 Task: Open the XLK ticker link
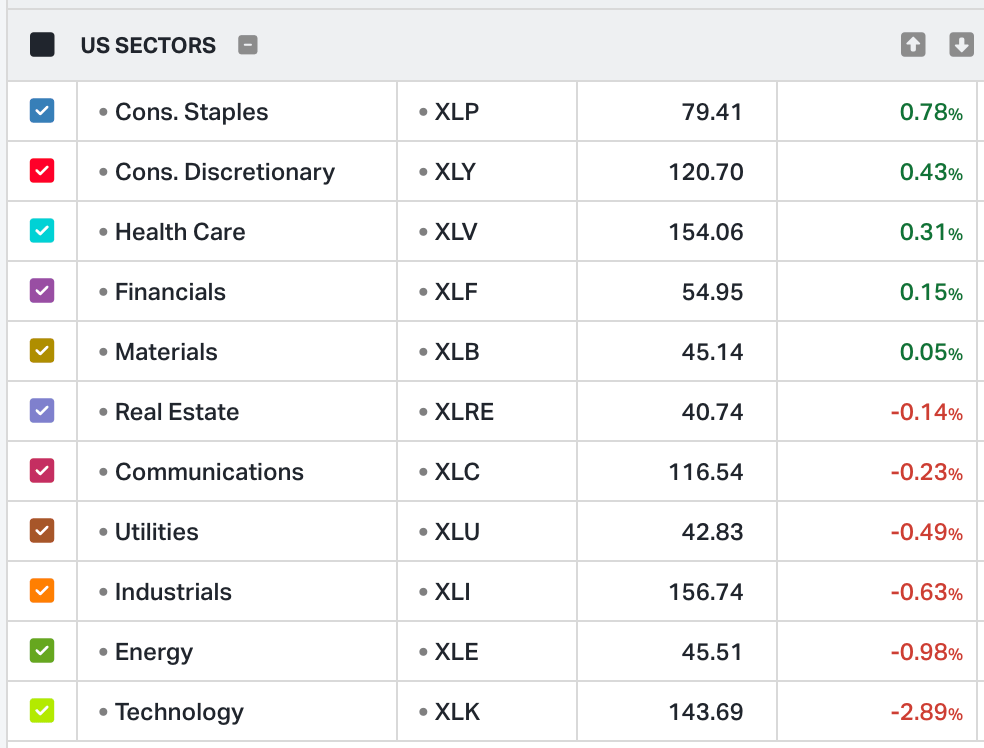coord(457,712)
